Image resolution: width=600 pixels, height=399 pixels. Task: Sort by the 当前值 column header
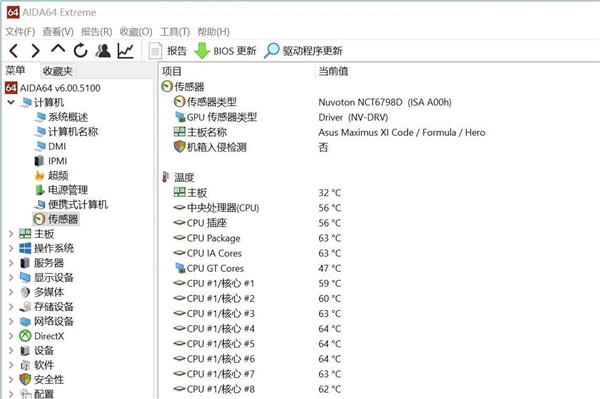coord(333,72)
